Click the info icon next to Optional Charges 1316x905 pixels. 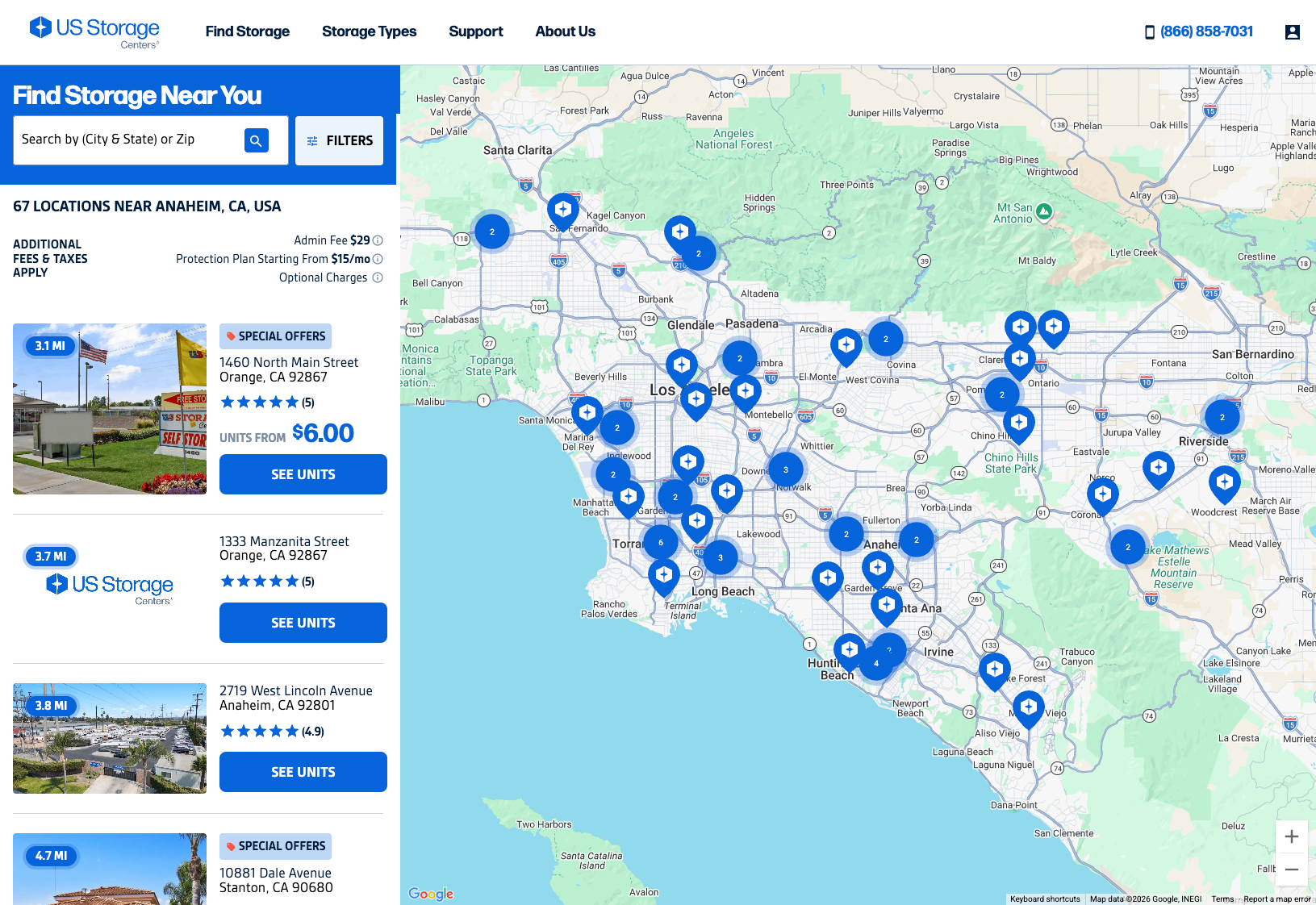coord(377,277)
